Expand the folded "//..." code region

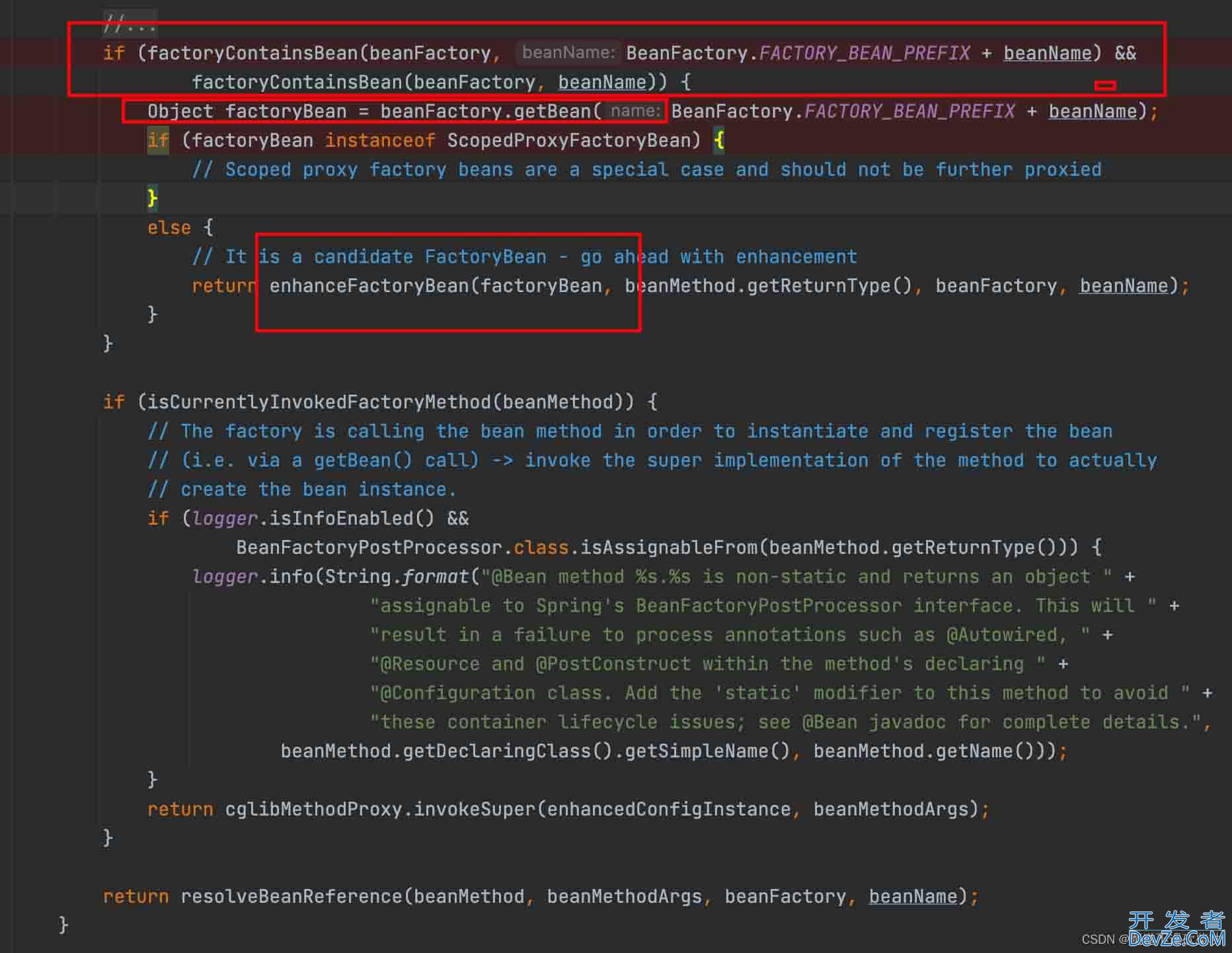coord(130,25)
